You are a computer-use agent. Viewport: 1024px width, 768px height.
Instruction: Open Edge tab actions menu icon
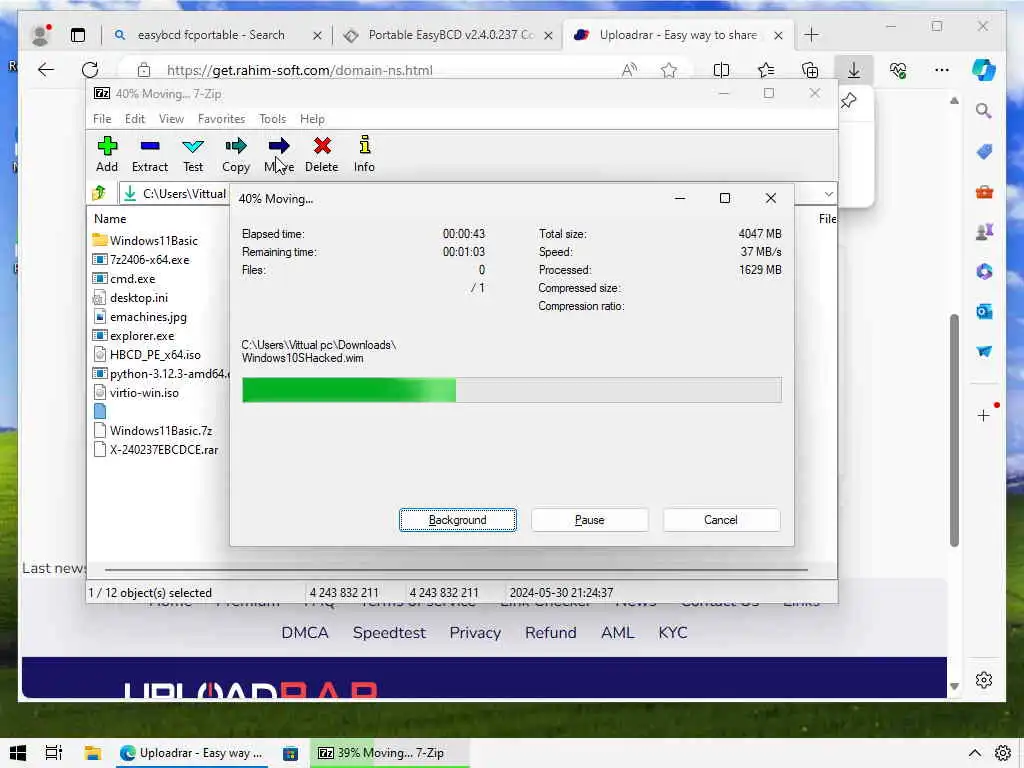(78, 35)
